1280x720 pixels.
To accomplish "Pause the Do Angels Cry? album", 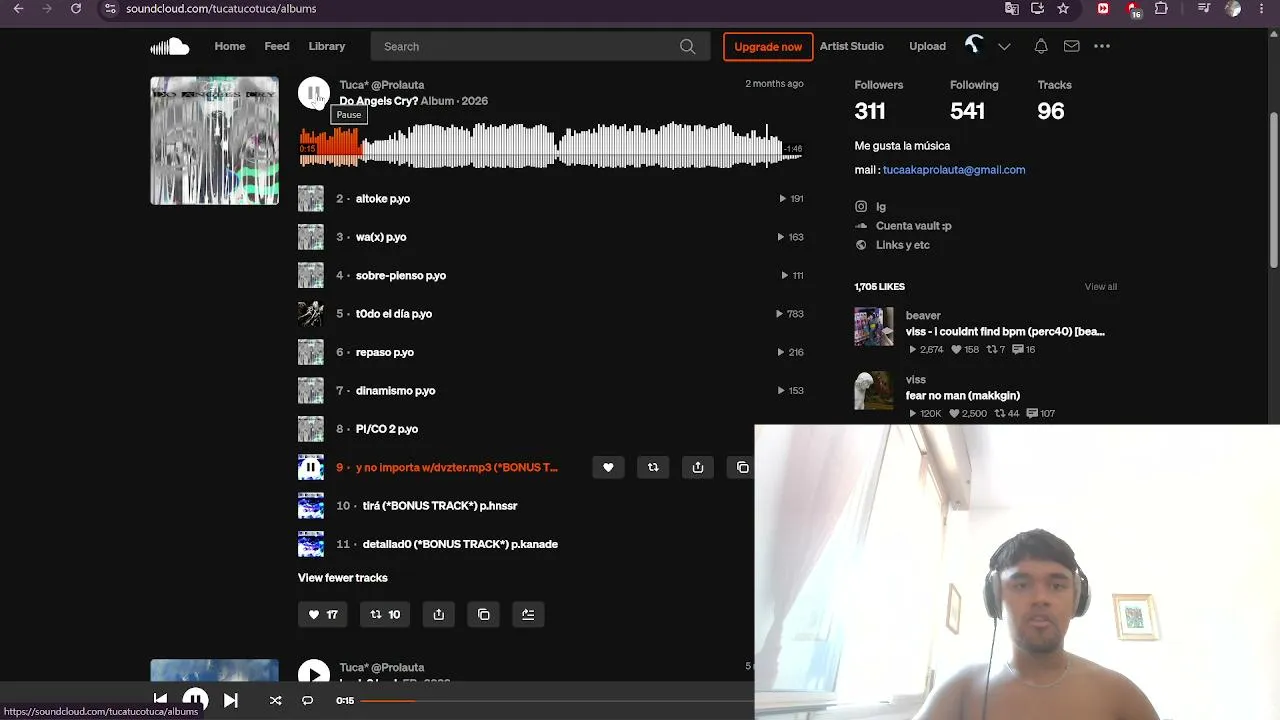I will (314, 93).
